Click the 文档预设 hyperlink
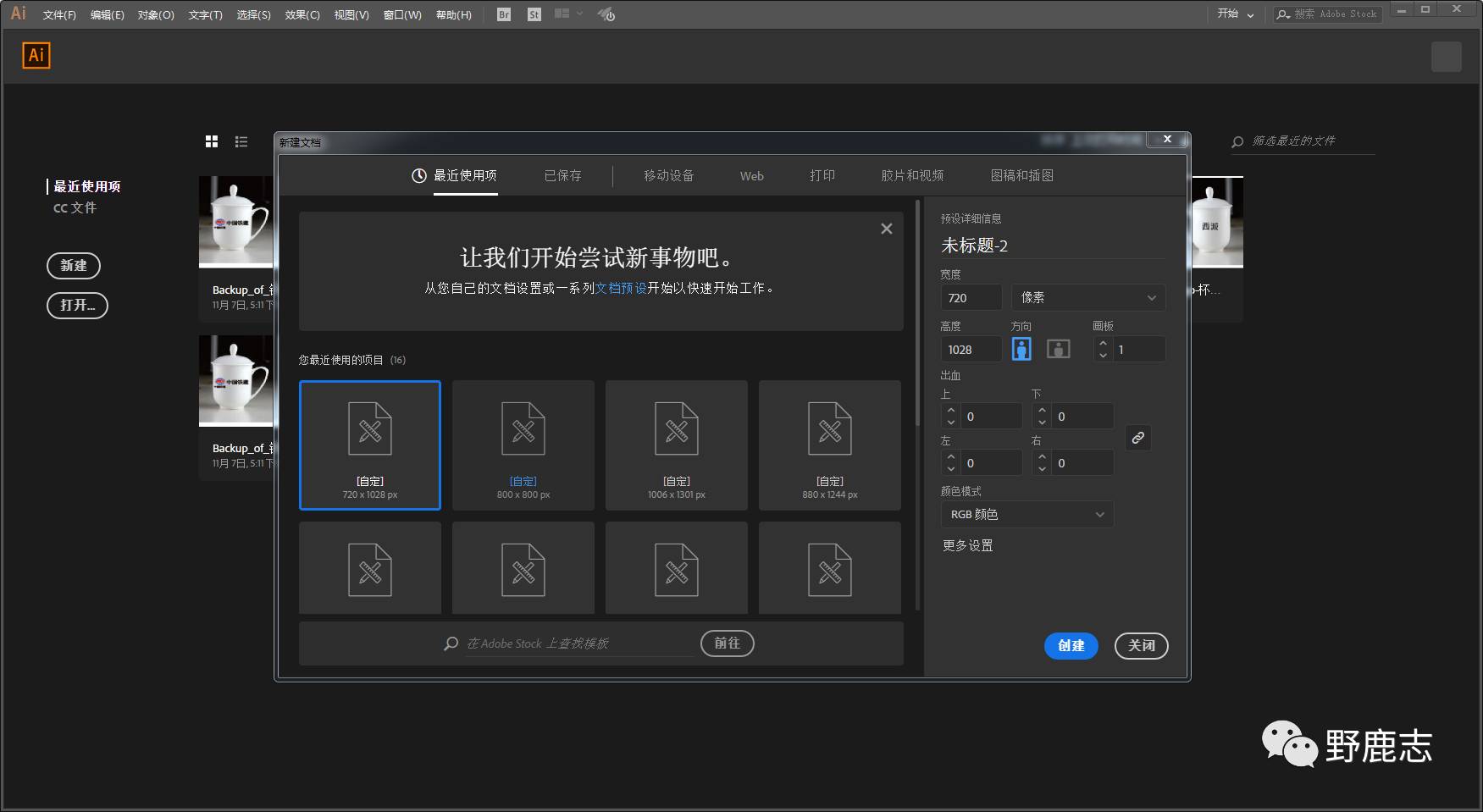Screen dimensions: 1483x812 621,288
